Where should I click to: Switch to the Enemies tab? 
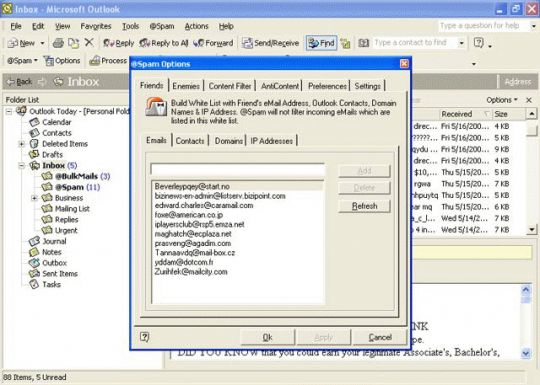pos(186,86)
